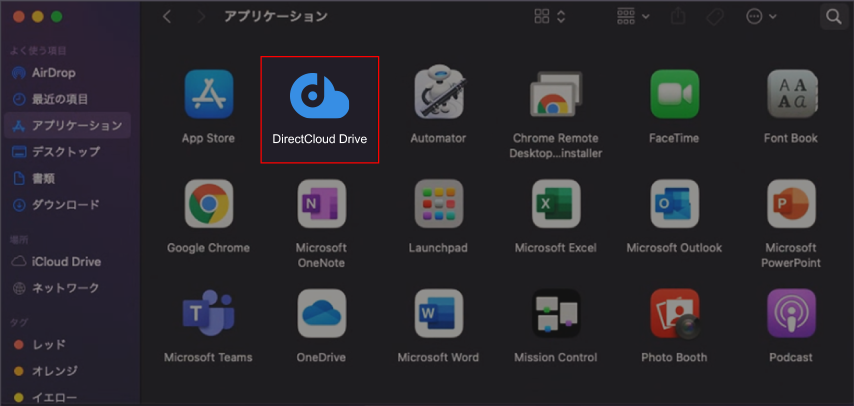Click the 'DirectCloud Drive' name label
This screenshot has height=406, width=854.
point(320,139)
